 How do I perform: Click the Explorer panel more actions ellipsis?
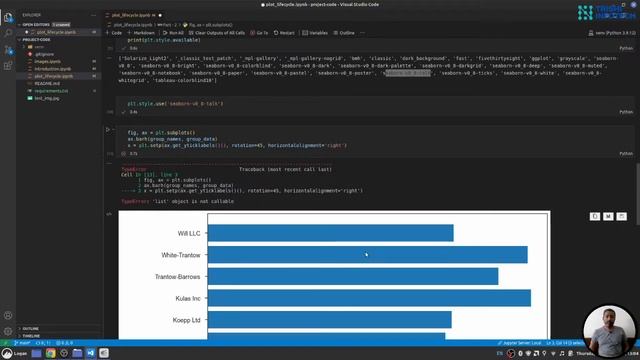[x=93, y=15]
